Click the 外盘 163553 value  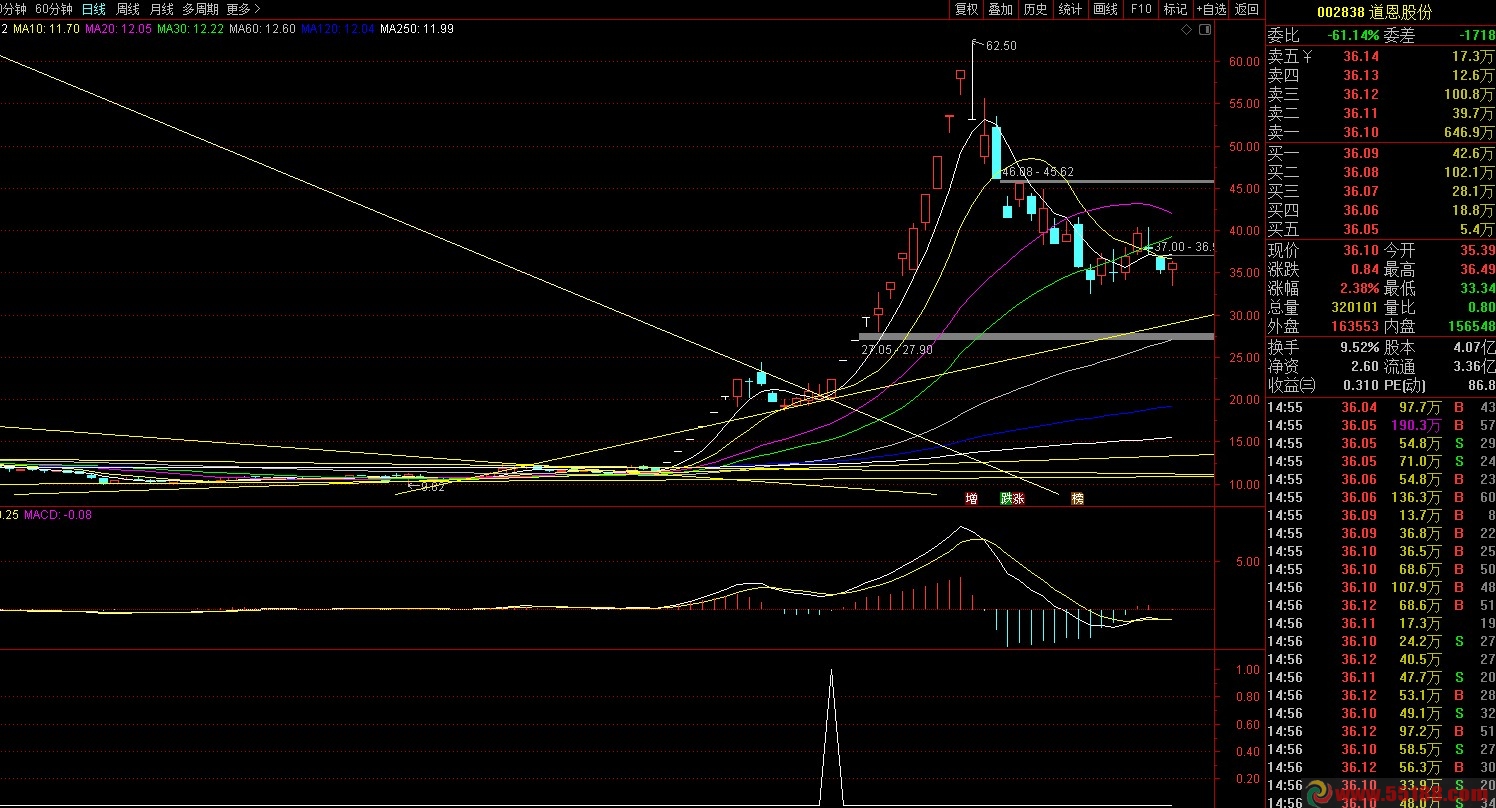(1354, 327)
